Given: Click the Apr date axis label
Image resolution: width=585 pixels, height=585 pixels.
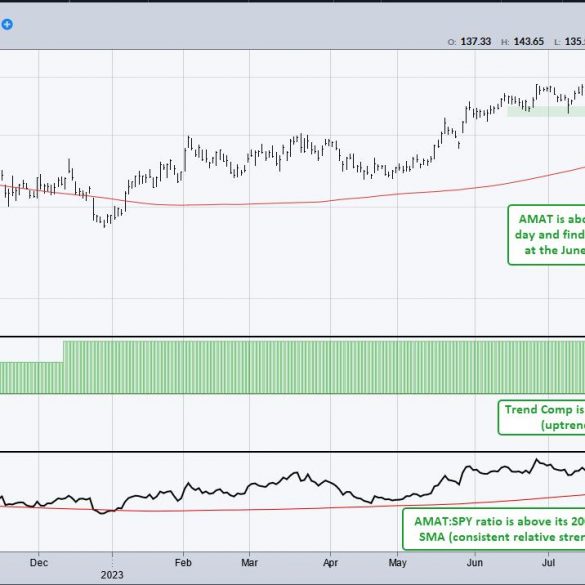Looking at the screenshot, I should click(331, 563).
